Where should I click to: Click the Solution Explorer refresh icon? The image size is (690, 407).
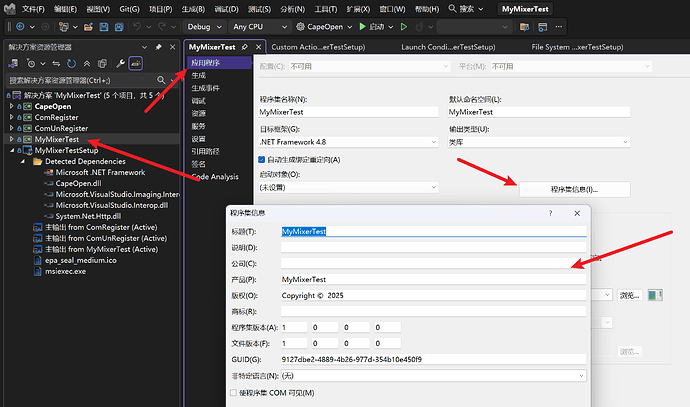(71, 63)
